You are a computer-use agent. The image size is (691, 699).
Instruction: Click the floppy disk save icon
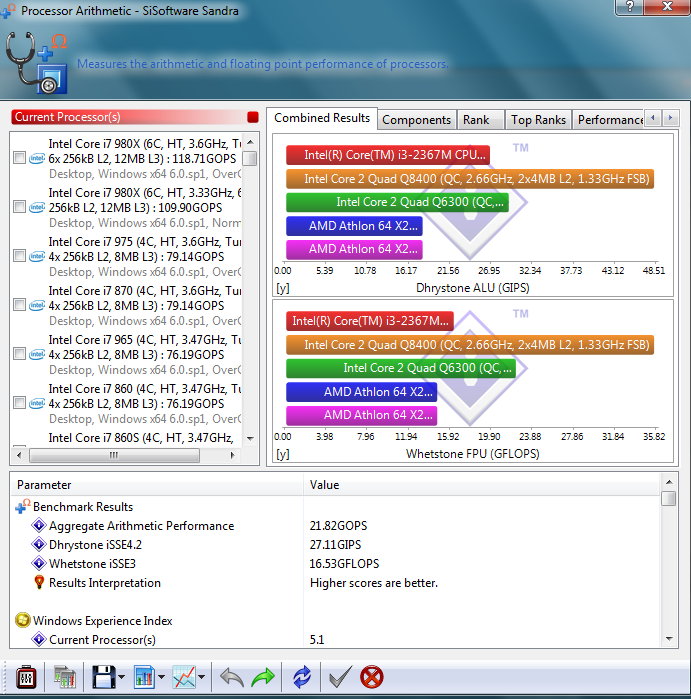pos(104,677)
